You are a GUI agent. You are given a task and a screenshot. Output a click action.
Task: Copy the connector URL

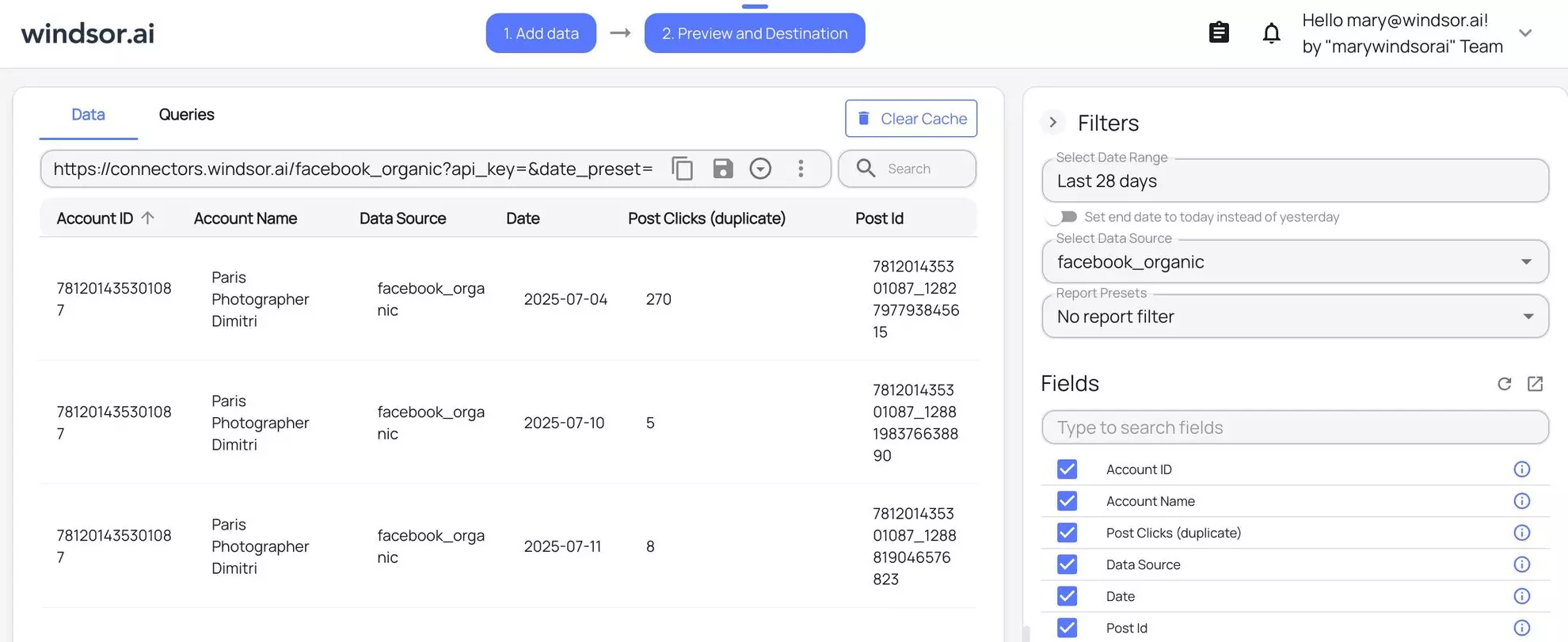point(682,169)
